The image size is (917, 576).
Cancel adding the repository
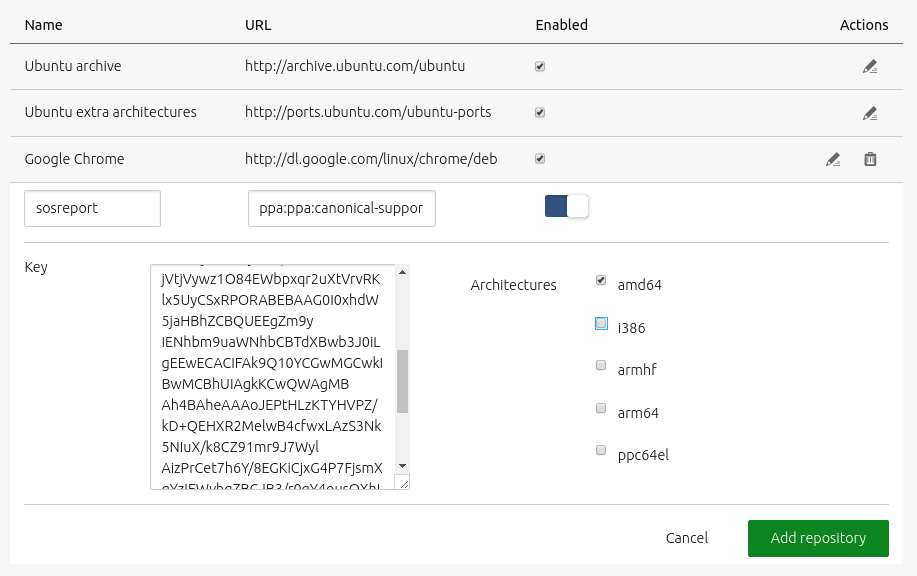(686, 538)
